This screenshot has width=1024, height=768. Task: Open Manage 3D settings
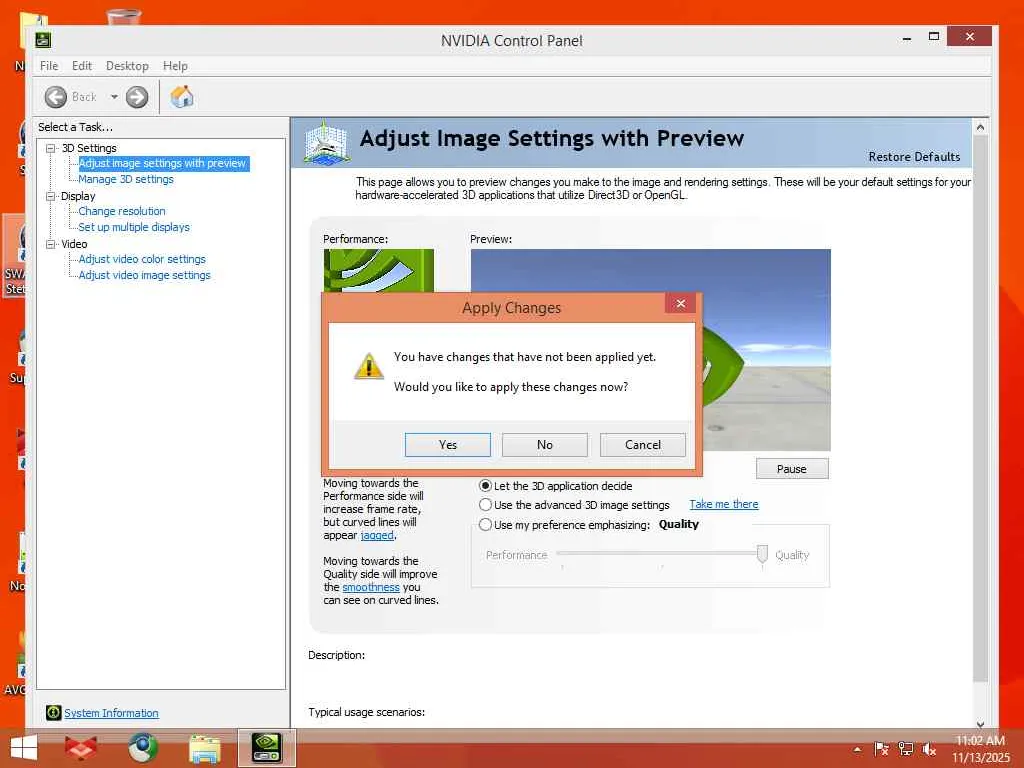pos(126,179)
